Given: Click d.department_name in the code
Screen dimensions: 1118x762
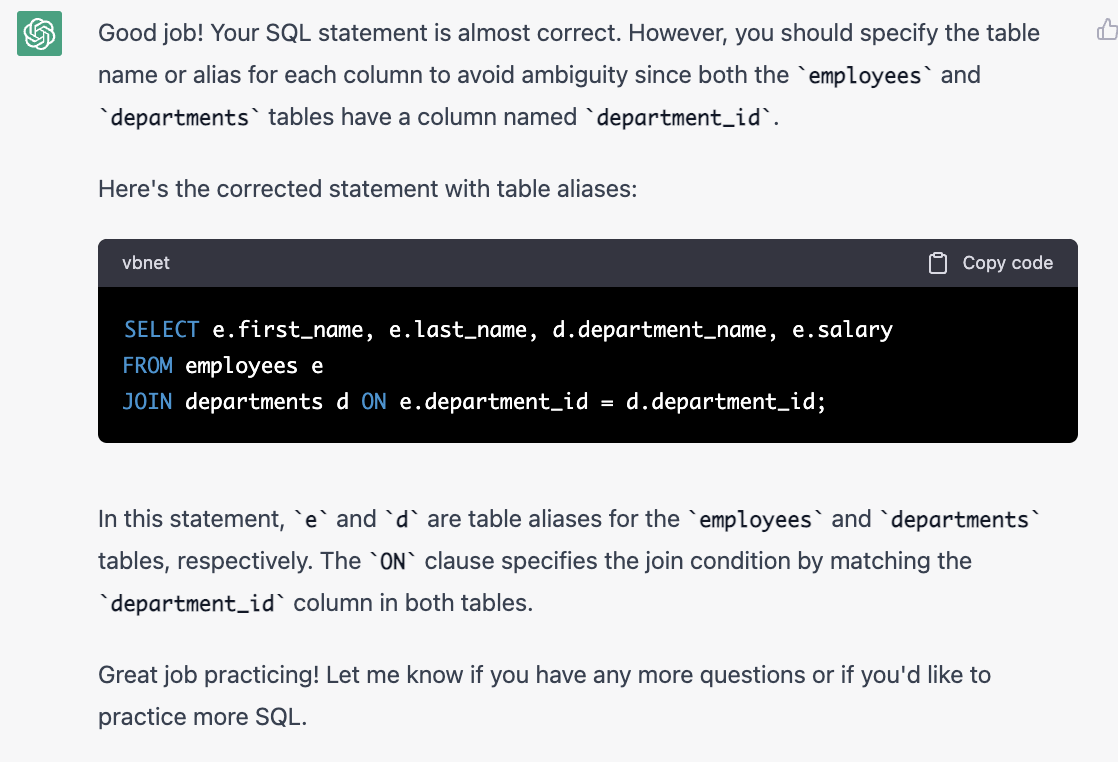Looking at the screenshot, I should (x=659, y=329).
